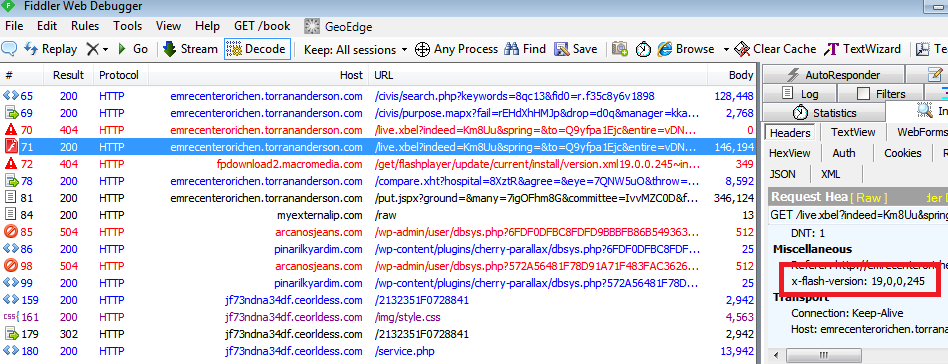Switch to the AutoResponder tab
This screenshot has height=364, width=948.
(833, 75)
